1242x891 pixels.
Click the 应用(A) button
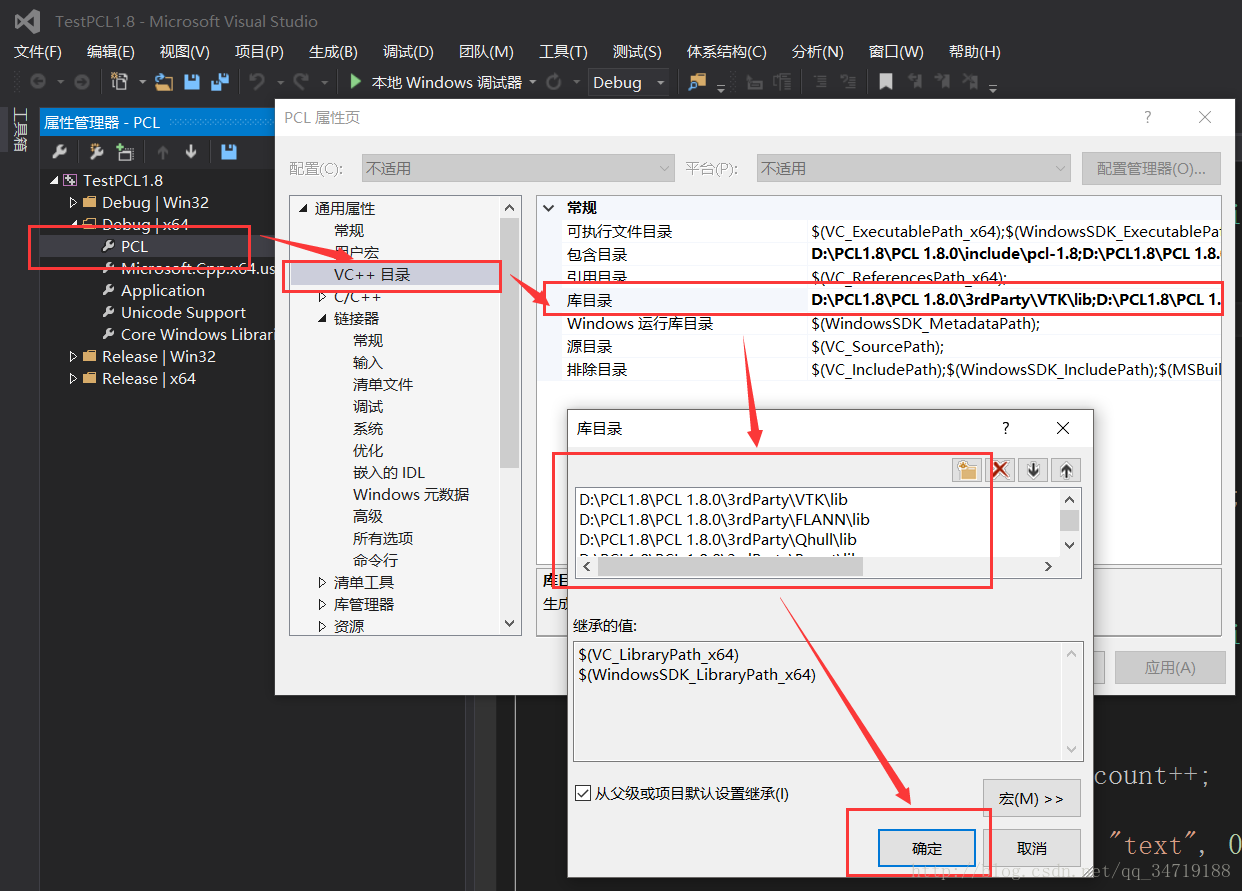1170,667
